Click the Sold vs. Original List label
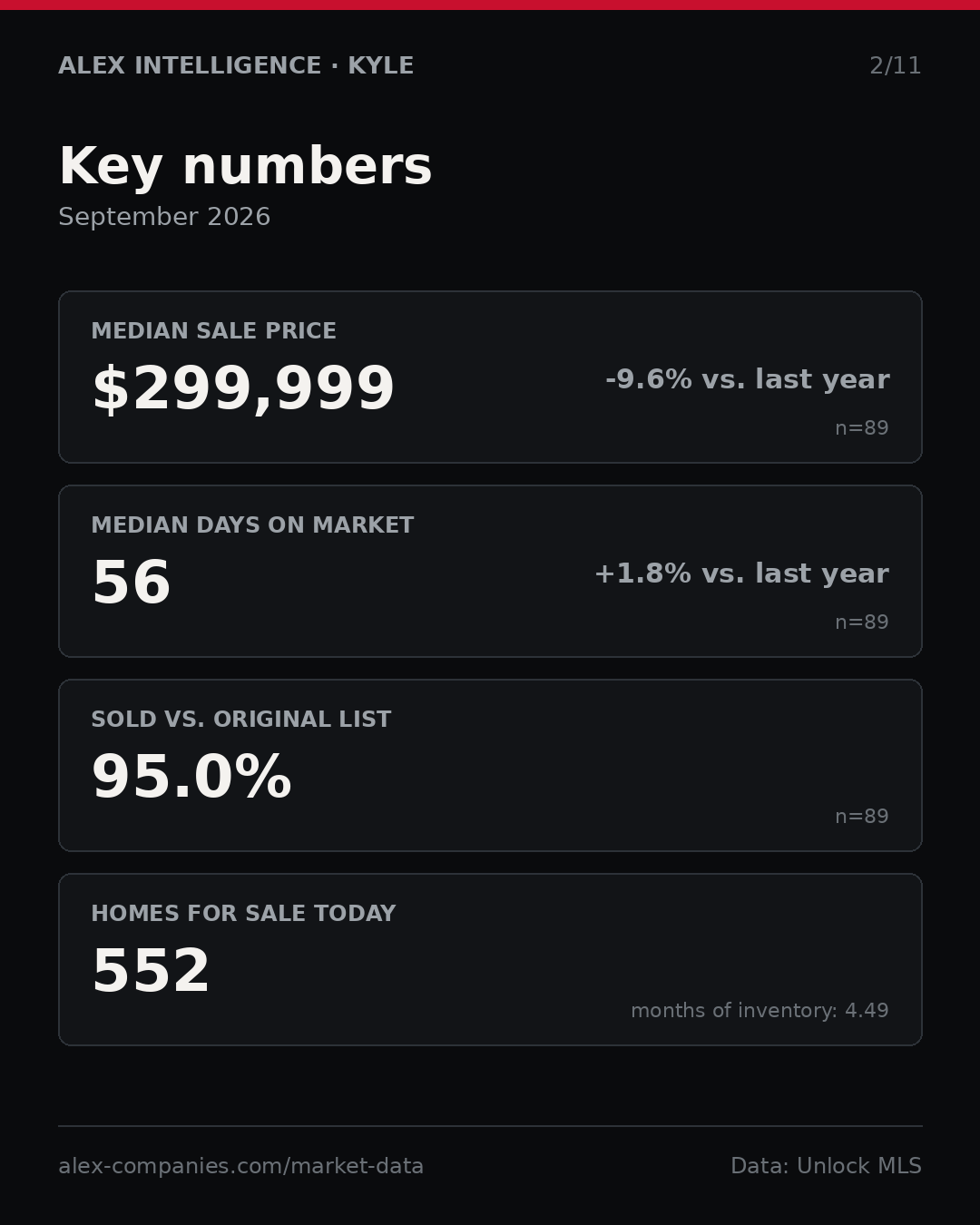Viewport: 980px width, 1225px height. pyautogui.click(x=241, y=720)
